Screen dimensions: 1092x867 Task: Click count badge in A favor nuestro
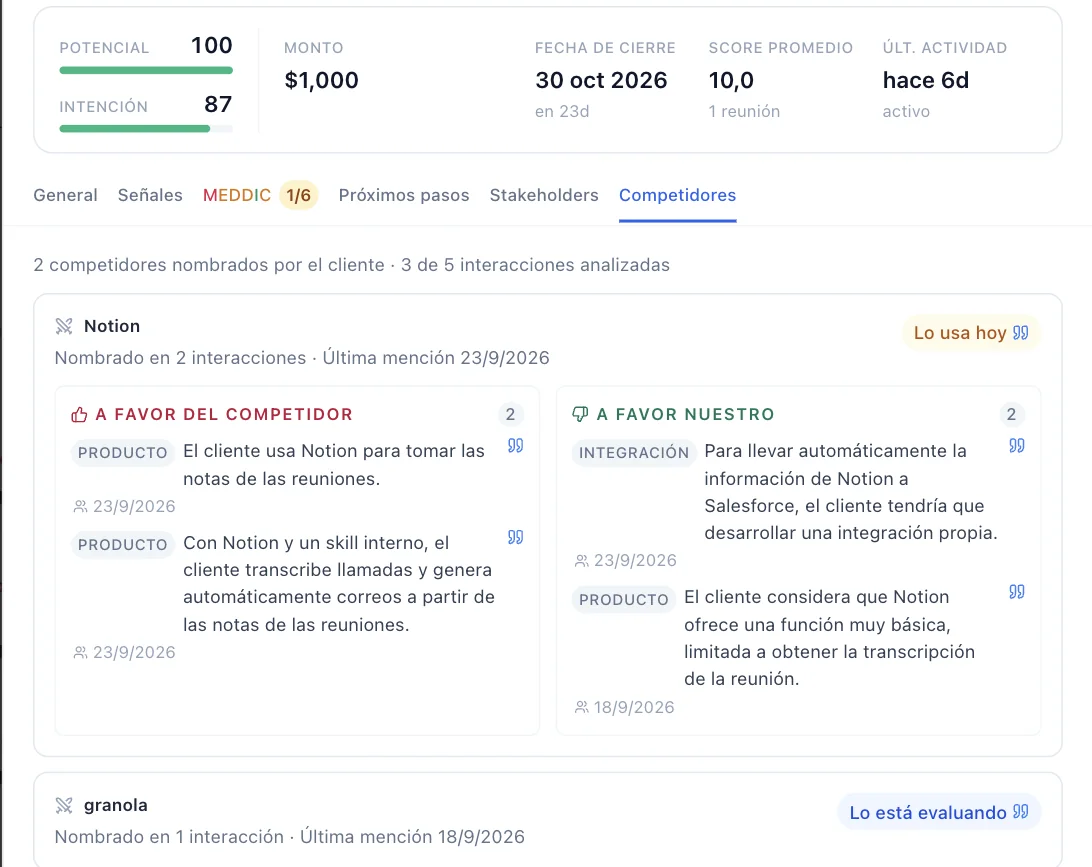pos(1011,414)
